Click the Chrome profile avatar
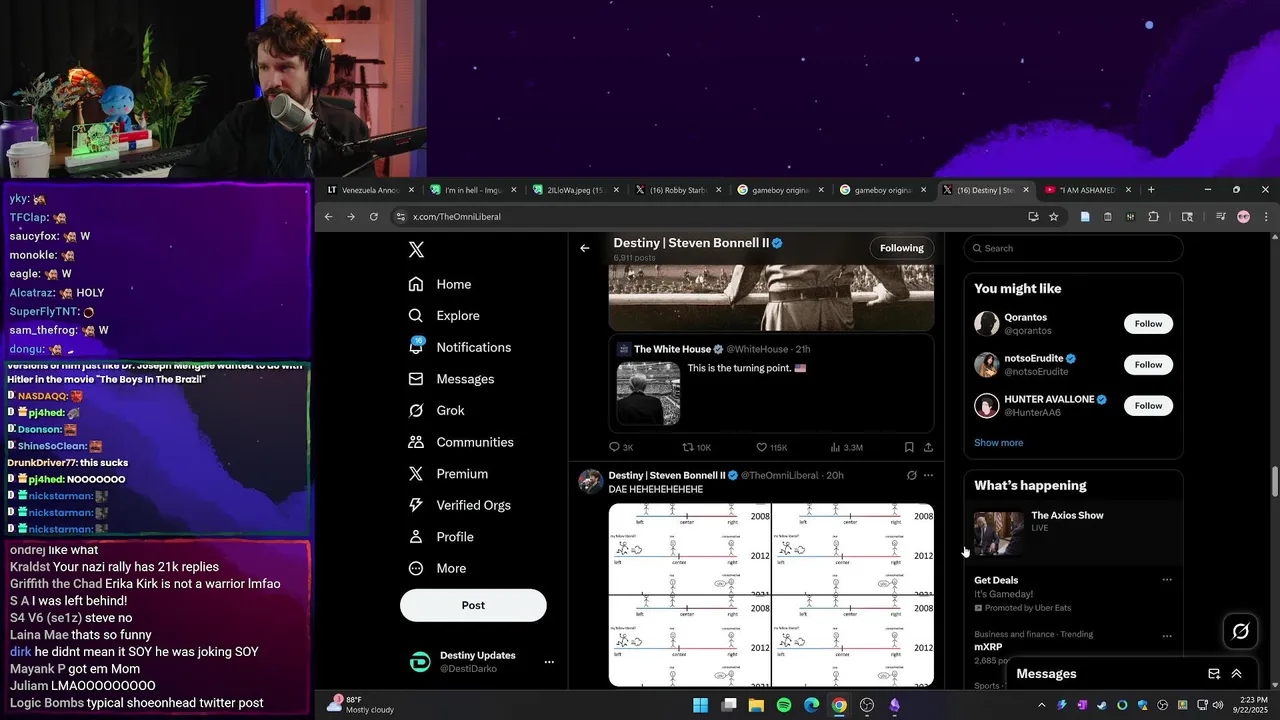This screenshot has height=720, width=1280. 1243,217
